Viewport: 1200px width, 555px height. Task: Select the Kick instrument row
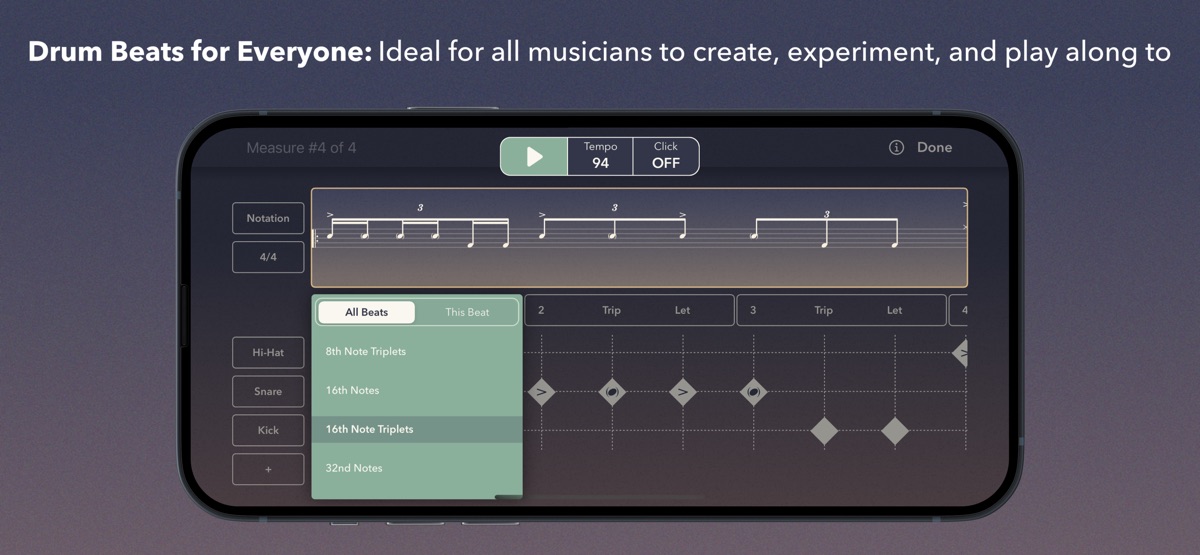pos(268,430)
